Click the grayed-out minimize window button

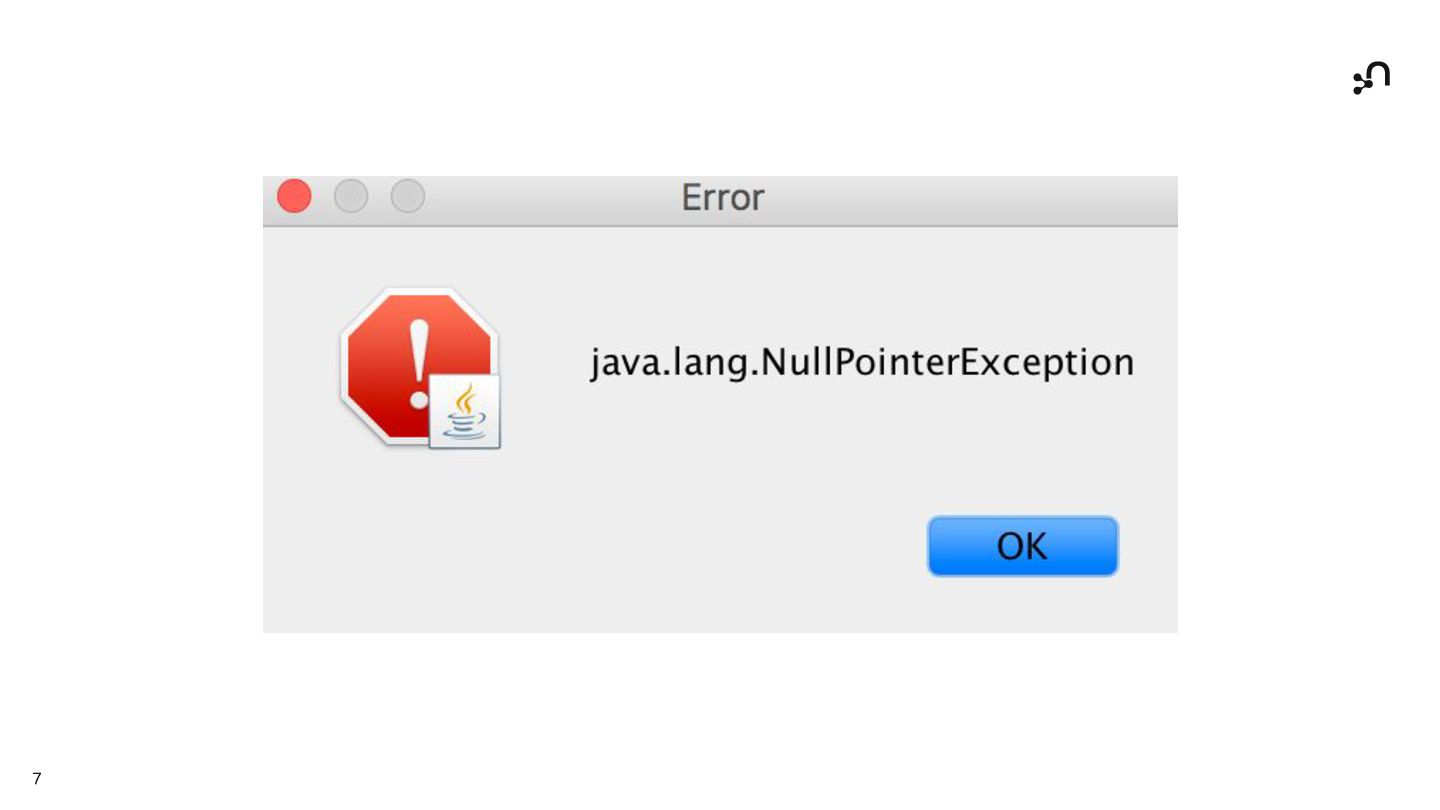(351, 196)
